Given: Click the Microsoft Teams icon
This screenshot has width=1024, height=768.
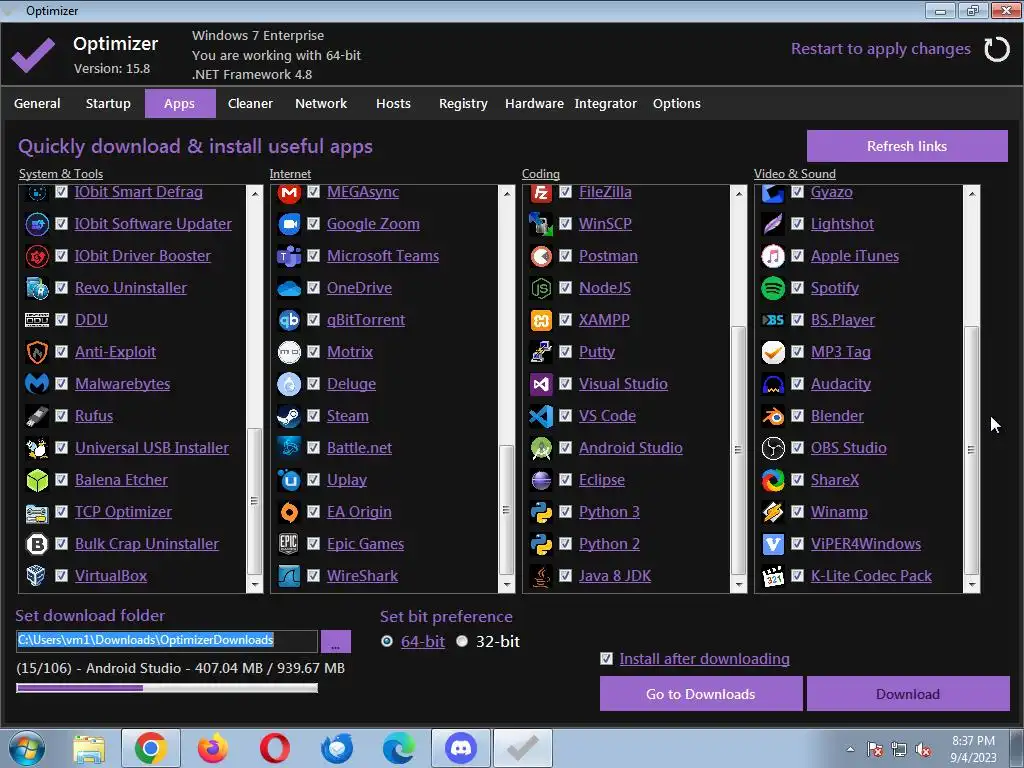Looking at the screenshot, I should [x=289, y=255].
